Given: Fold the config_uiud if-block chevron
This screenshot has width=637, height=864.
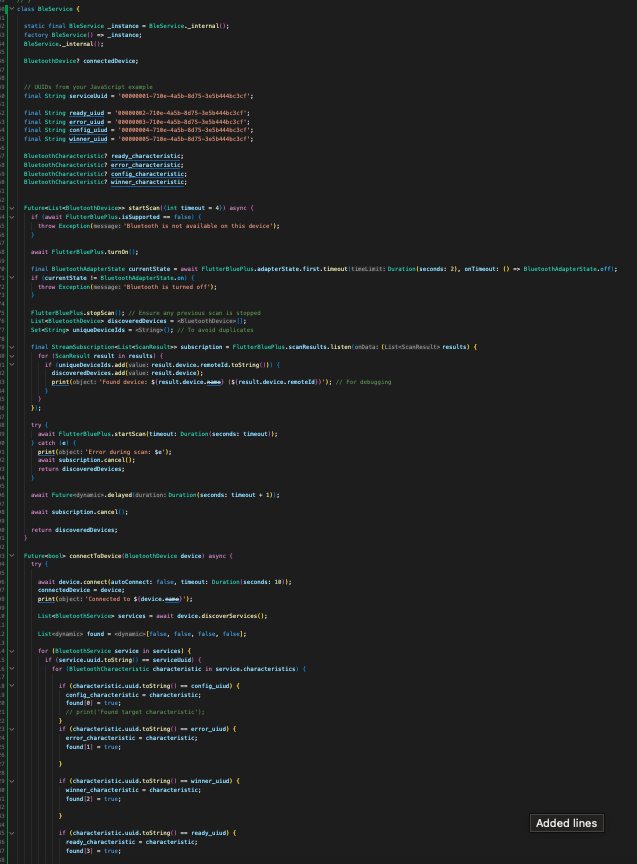Looking at the screenshot, I should pyautogui.click(x=10, y=685).
